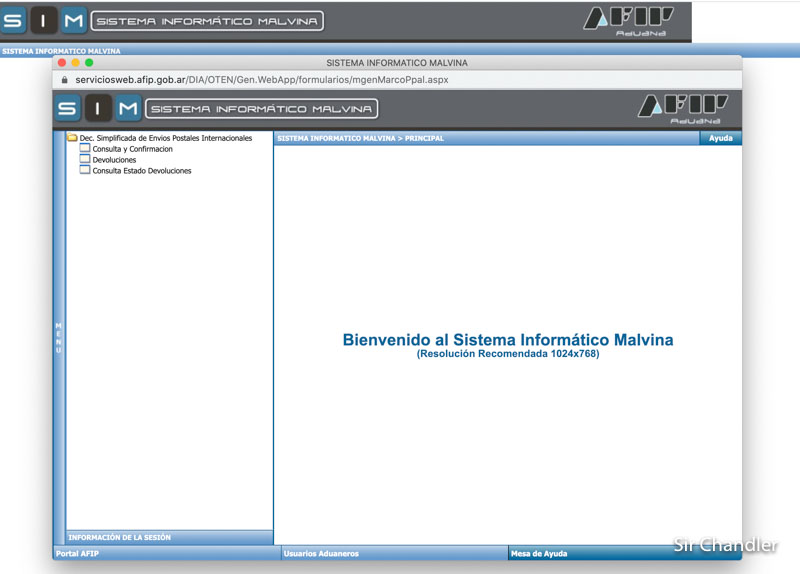Open Consulta Estado Devoluciones entry

[142, 171]
